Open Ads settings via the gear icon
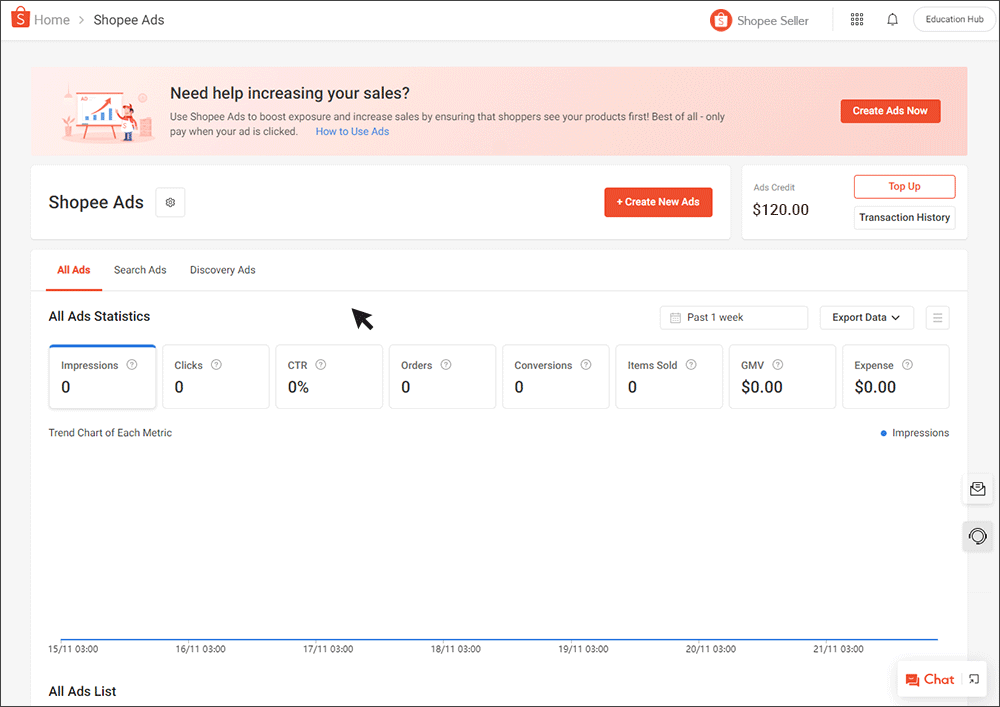This screenshot has width=1000, height=707. pos(170,202)
